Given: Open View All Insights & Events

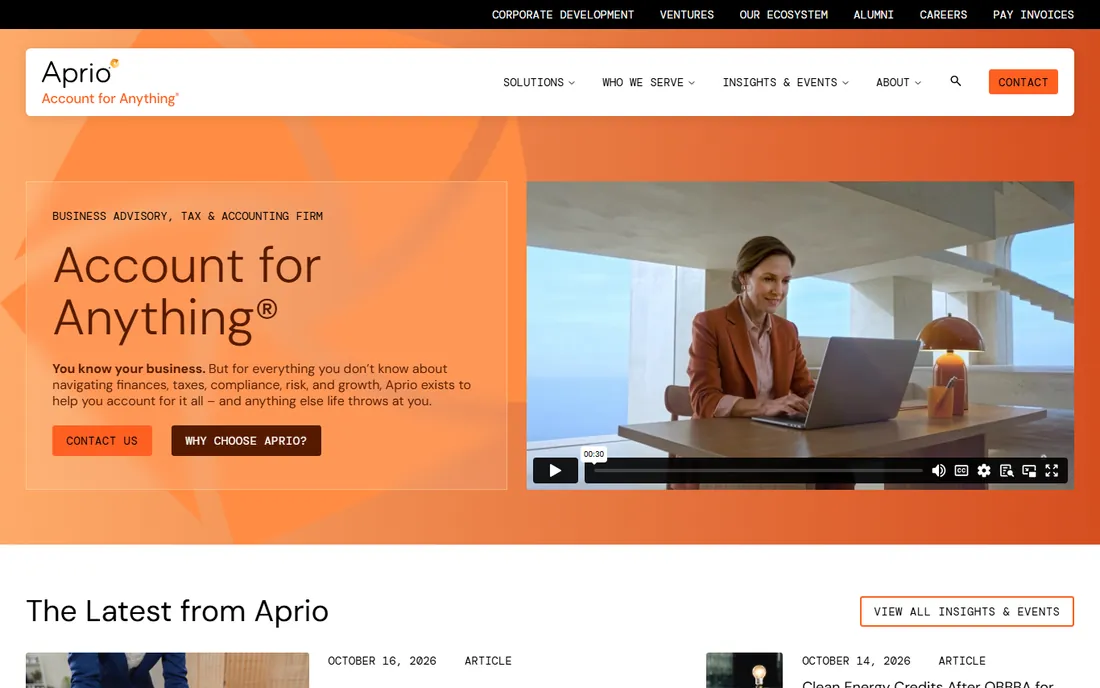Looking at the screenshot, I should tap(967, 612).
